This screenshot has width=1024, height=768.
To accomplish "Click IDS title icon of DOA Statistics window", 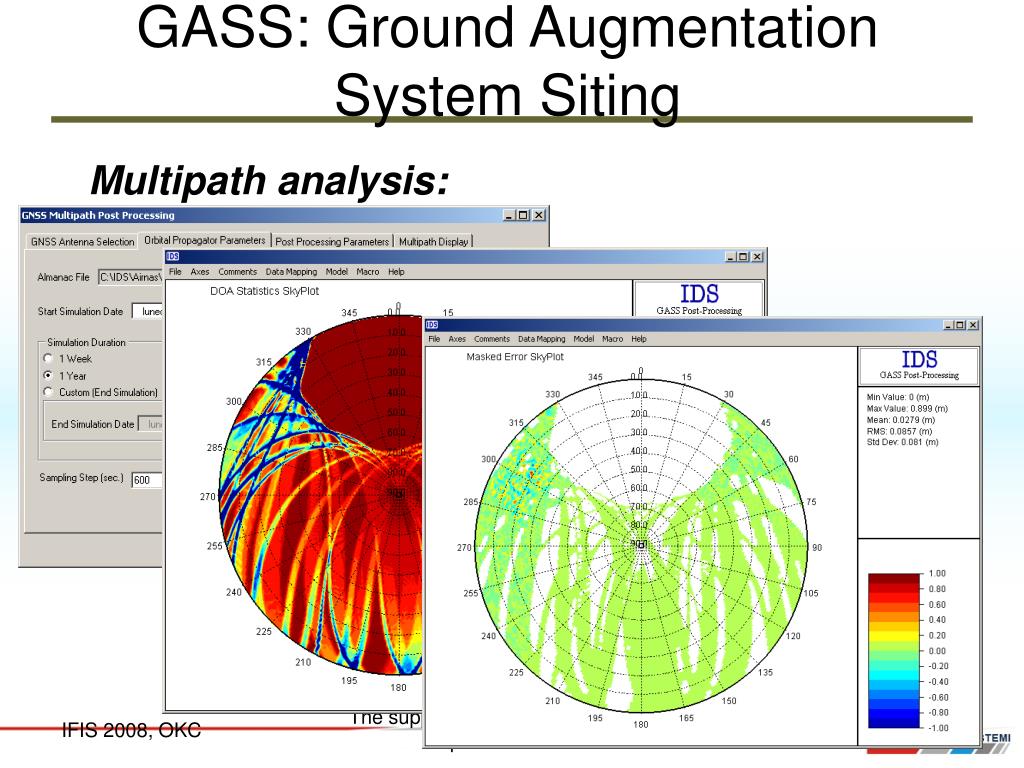I will click(x=172, y=257).
